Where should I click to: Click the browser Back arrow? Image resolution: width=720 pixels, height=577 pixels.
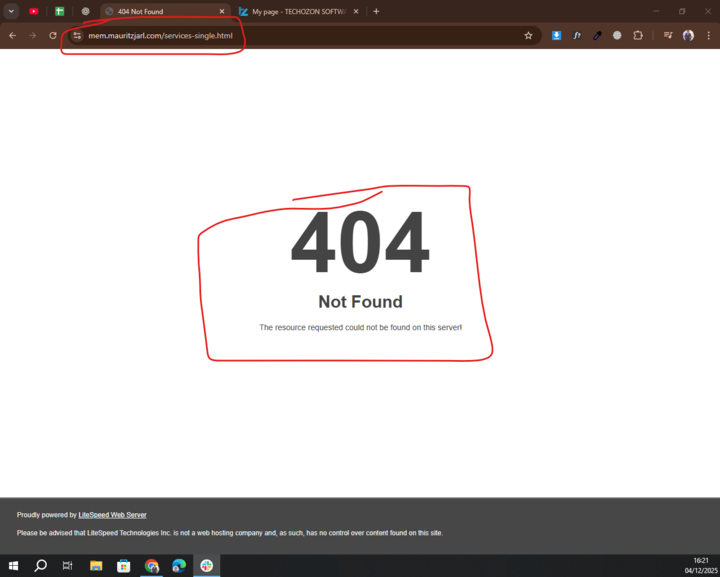pos(12,35)
